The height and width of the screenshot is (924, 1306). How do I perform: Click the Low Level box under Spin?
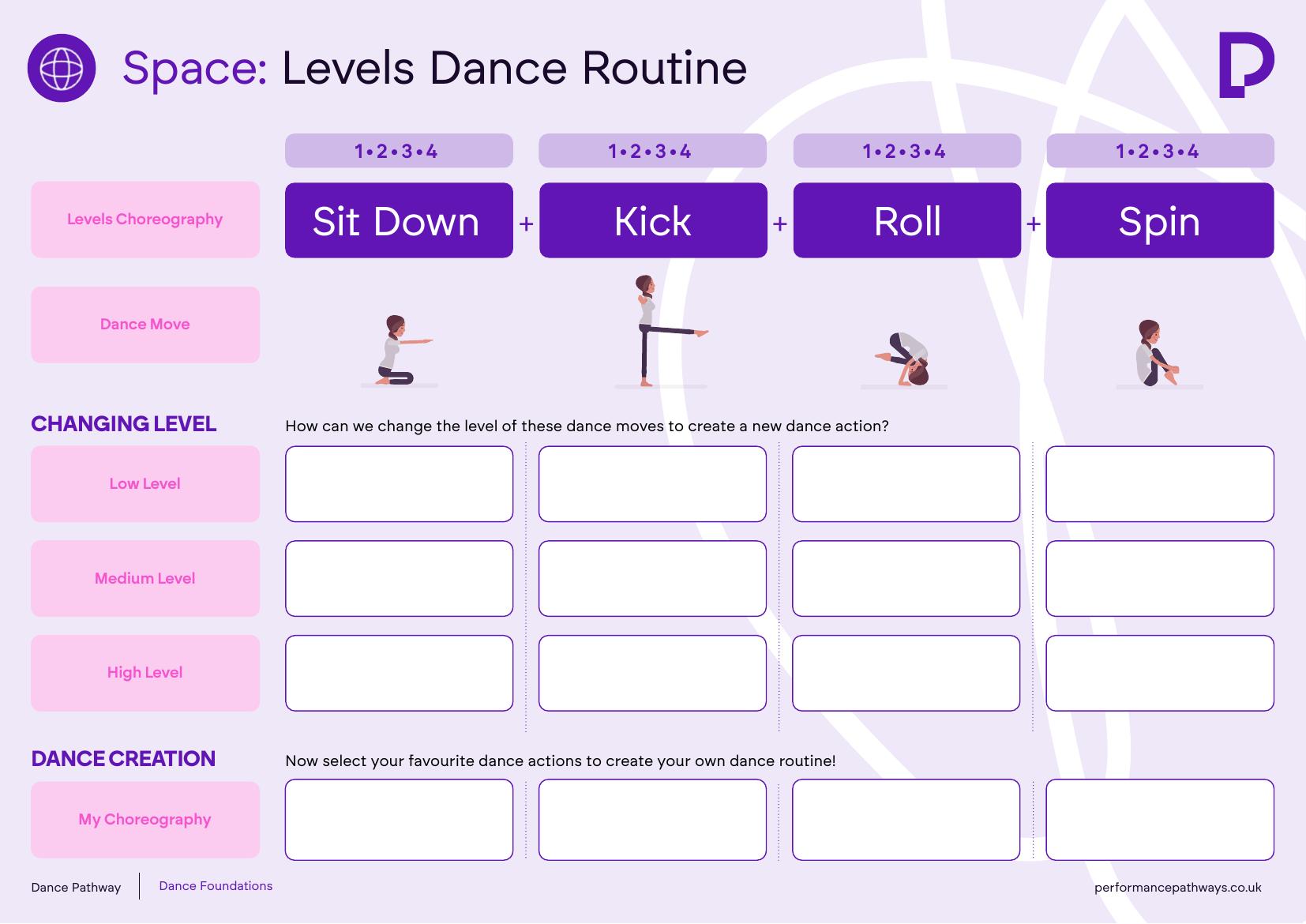1160,484
